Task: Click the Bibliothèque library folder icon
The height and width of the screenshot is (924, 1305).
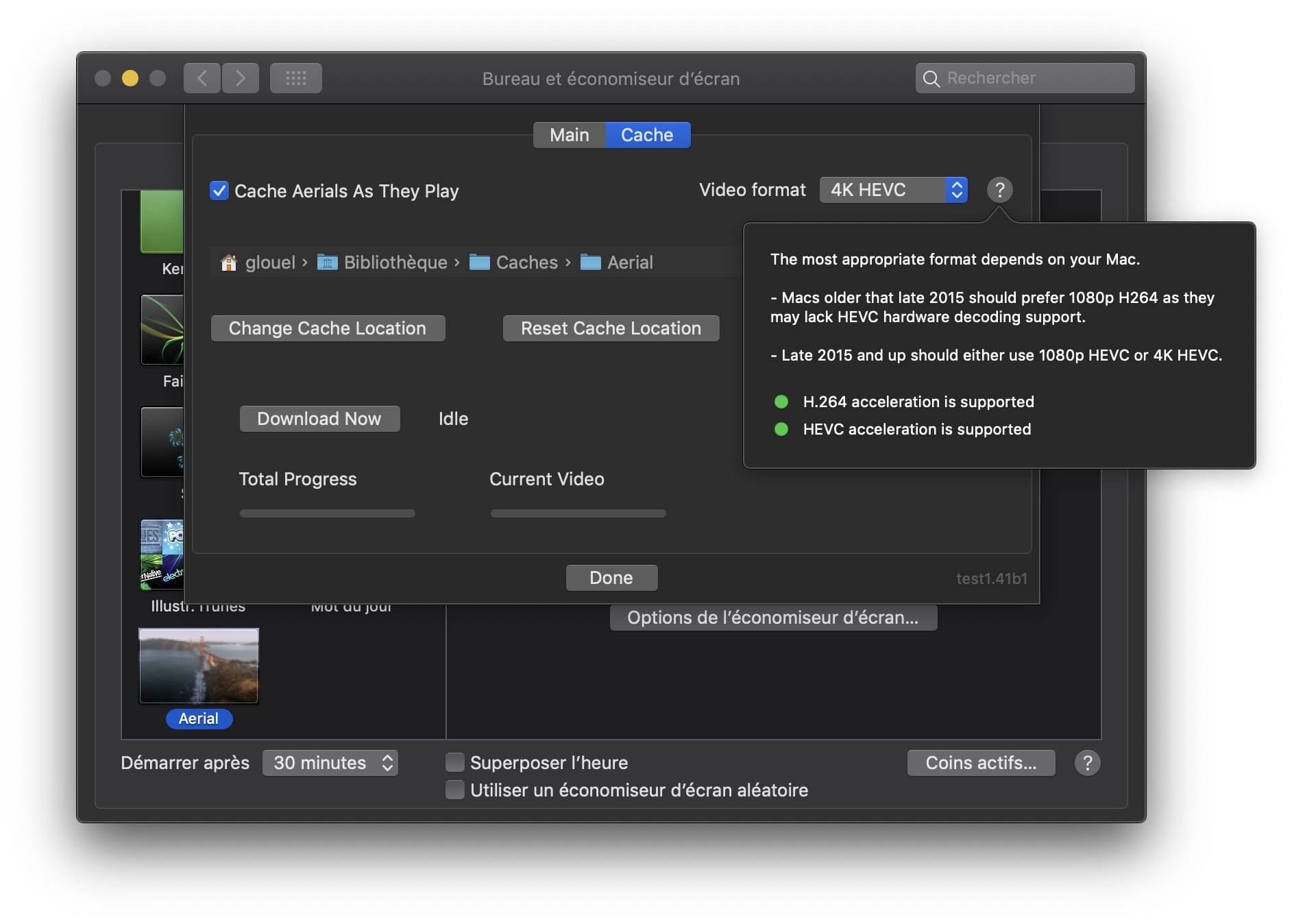Action: click(x=327, y=263)
